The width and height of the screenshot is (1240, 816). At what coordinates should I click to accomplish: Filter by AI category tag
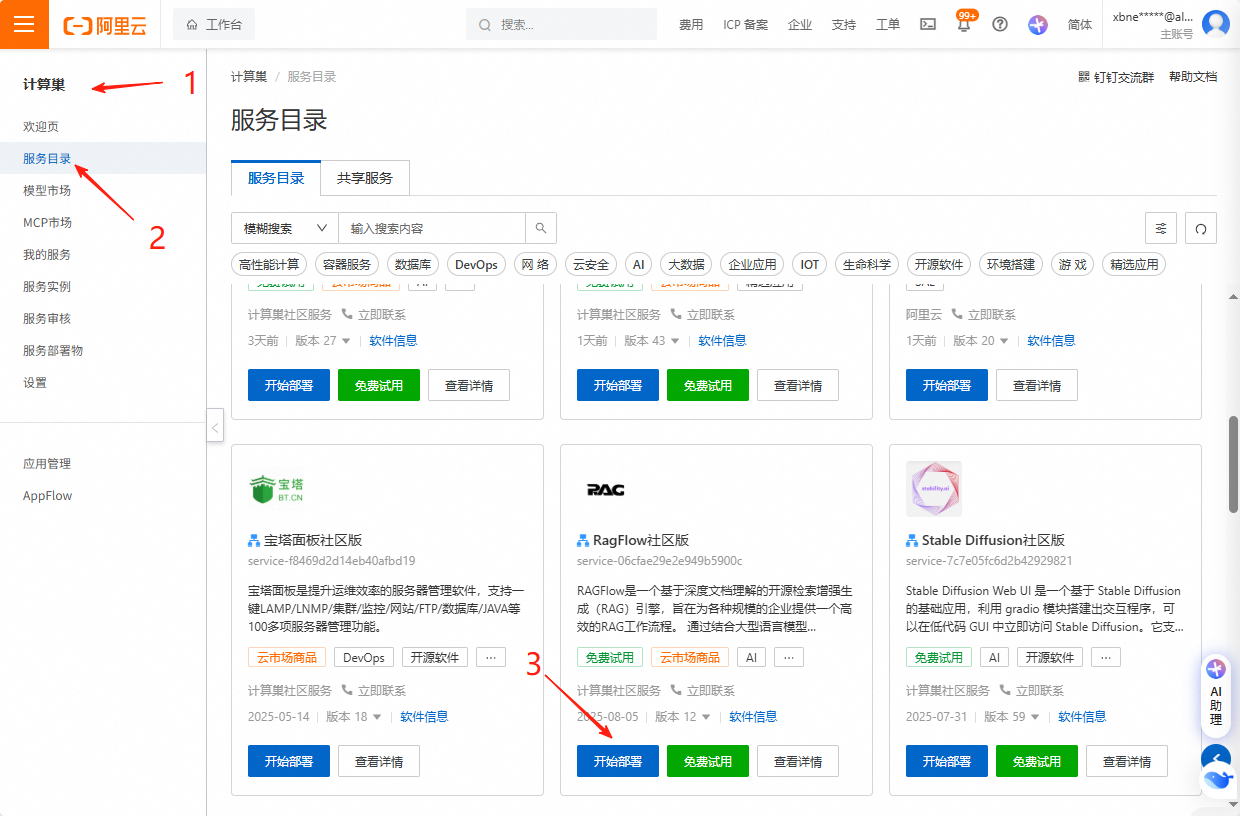pos(637,265)
